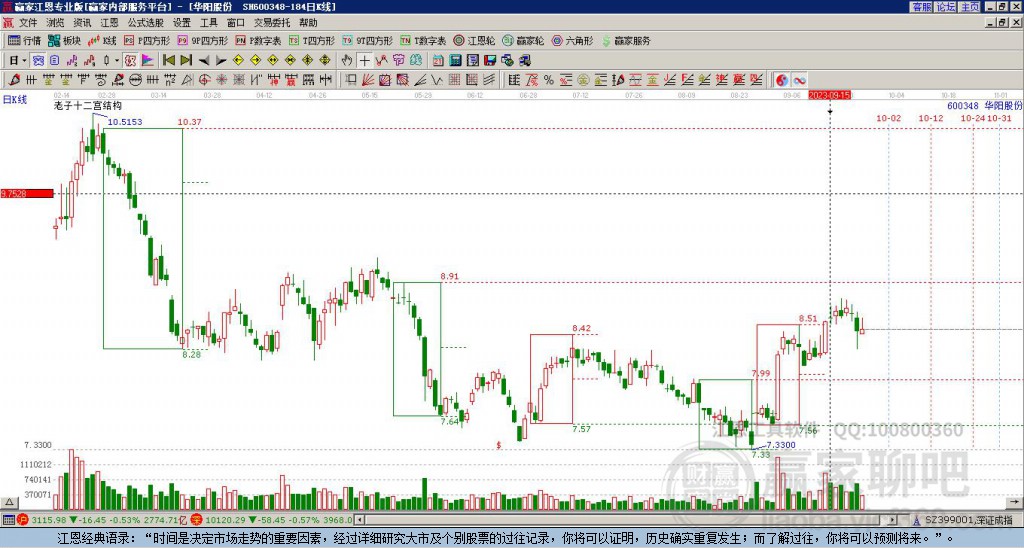
Task: Select the zigzag wave line tool
Action: pos(437,80)
